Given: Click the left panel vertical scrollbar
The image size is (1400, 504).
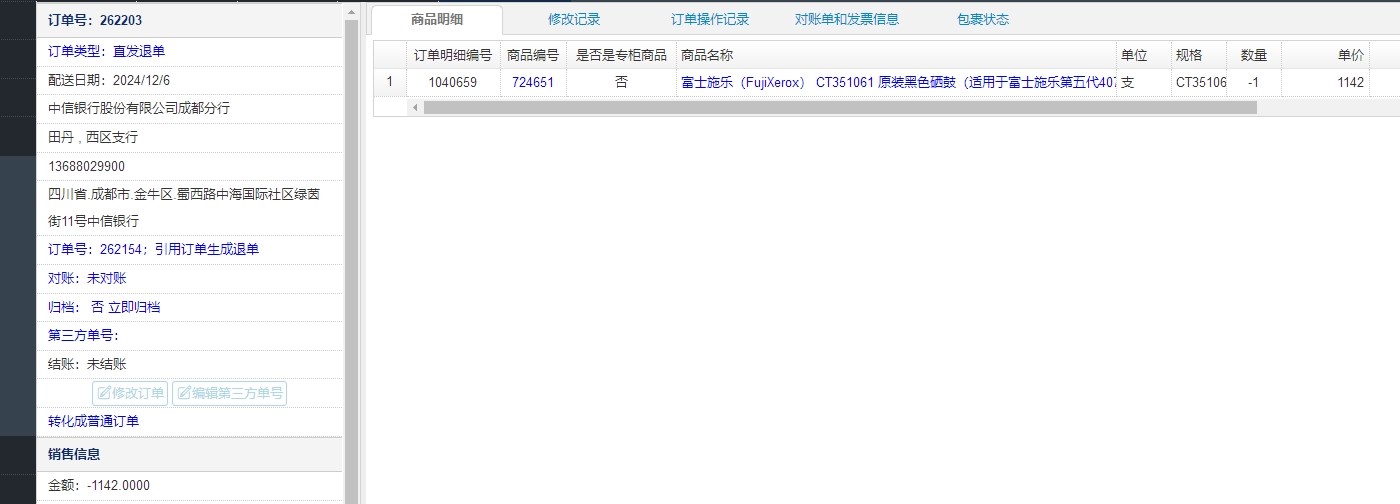Looking at the screenshot, I should (351, 260).
